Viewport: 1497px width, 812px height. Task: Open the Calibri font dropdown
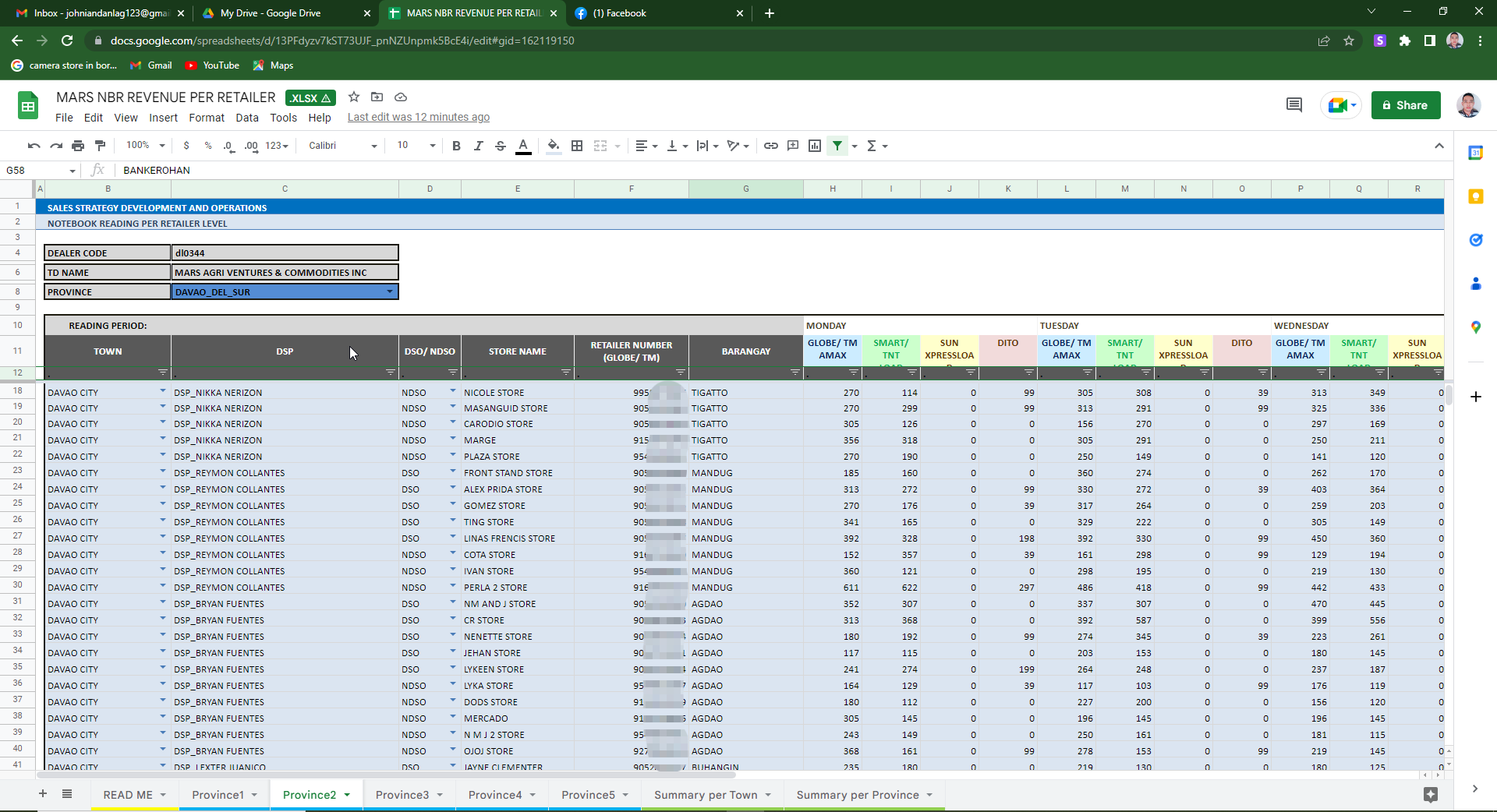click(342, 146)
